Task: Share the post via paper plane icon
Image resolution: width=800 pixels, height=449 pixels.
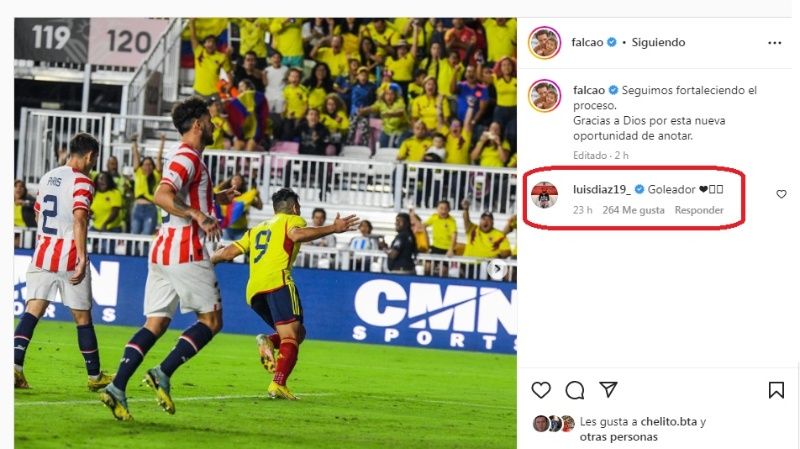Action: tap(608, 390)
